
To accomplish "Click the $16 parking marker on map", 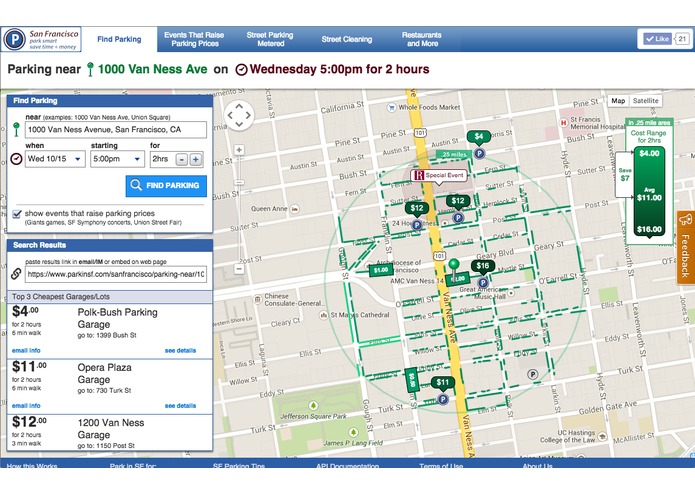I will coord(483,266).
